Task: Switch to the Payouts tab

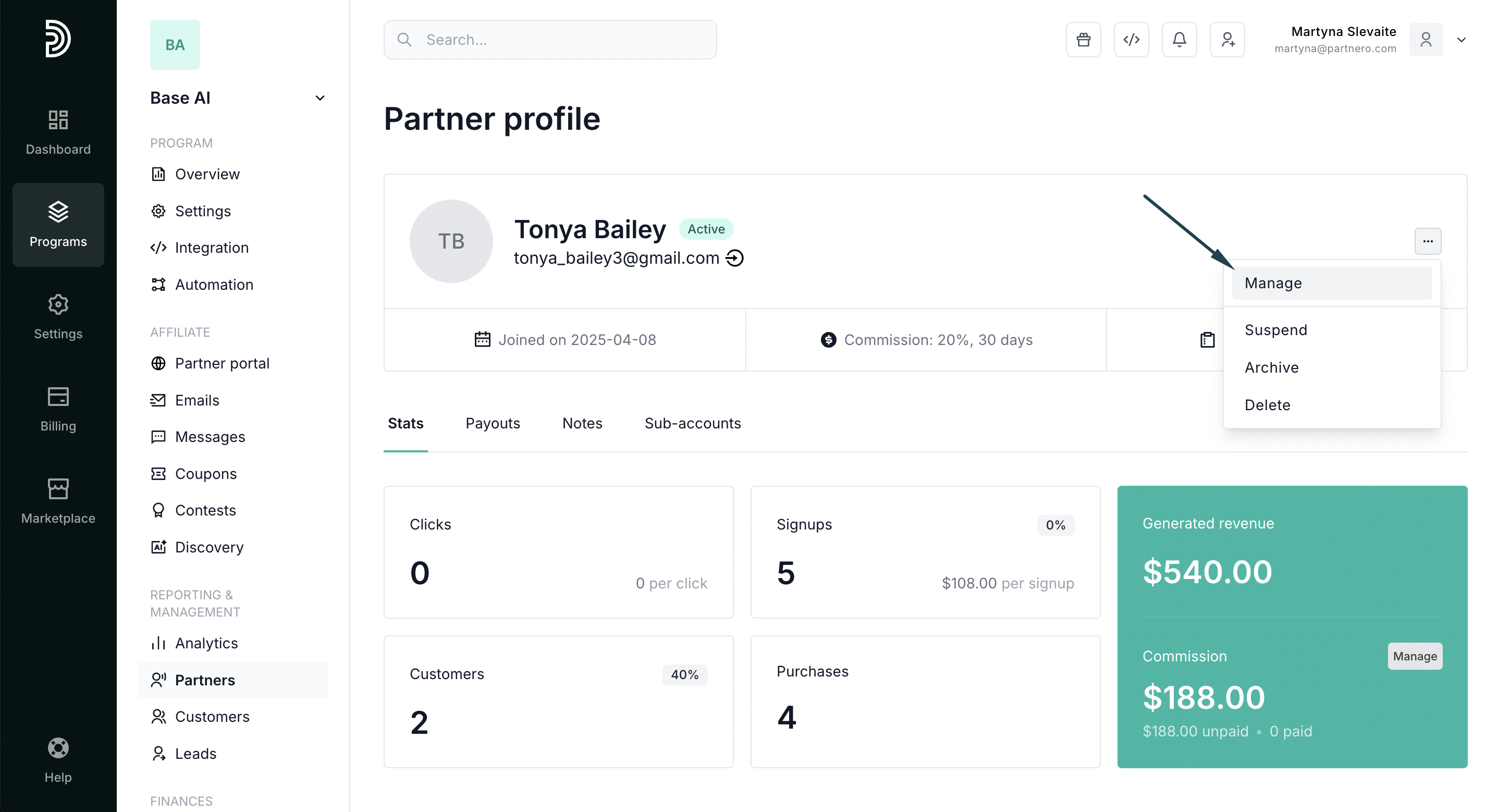Action: (493, 423)
